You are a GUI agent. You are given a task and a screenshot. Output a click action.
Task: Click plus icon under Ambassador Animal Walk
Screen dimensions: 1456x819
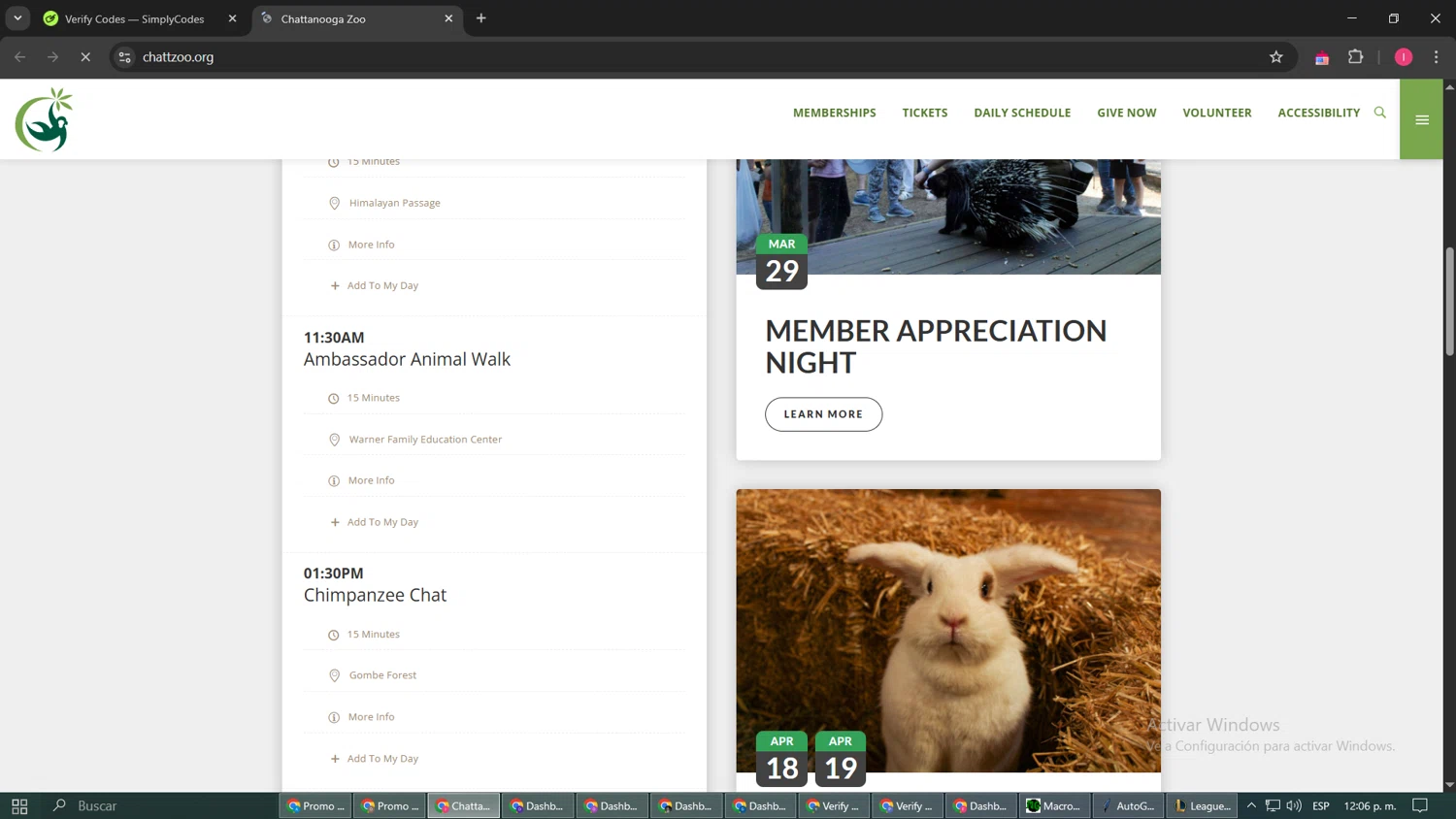[335, 522]
